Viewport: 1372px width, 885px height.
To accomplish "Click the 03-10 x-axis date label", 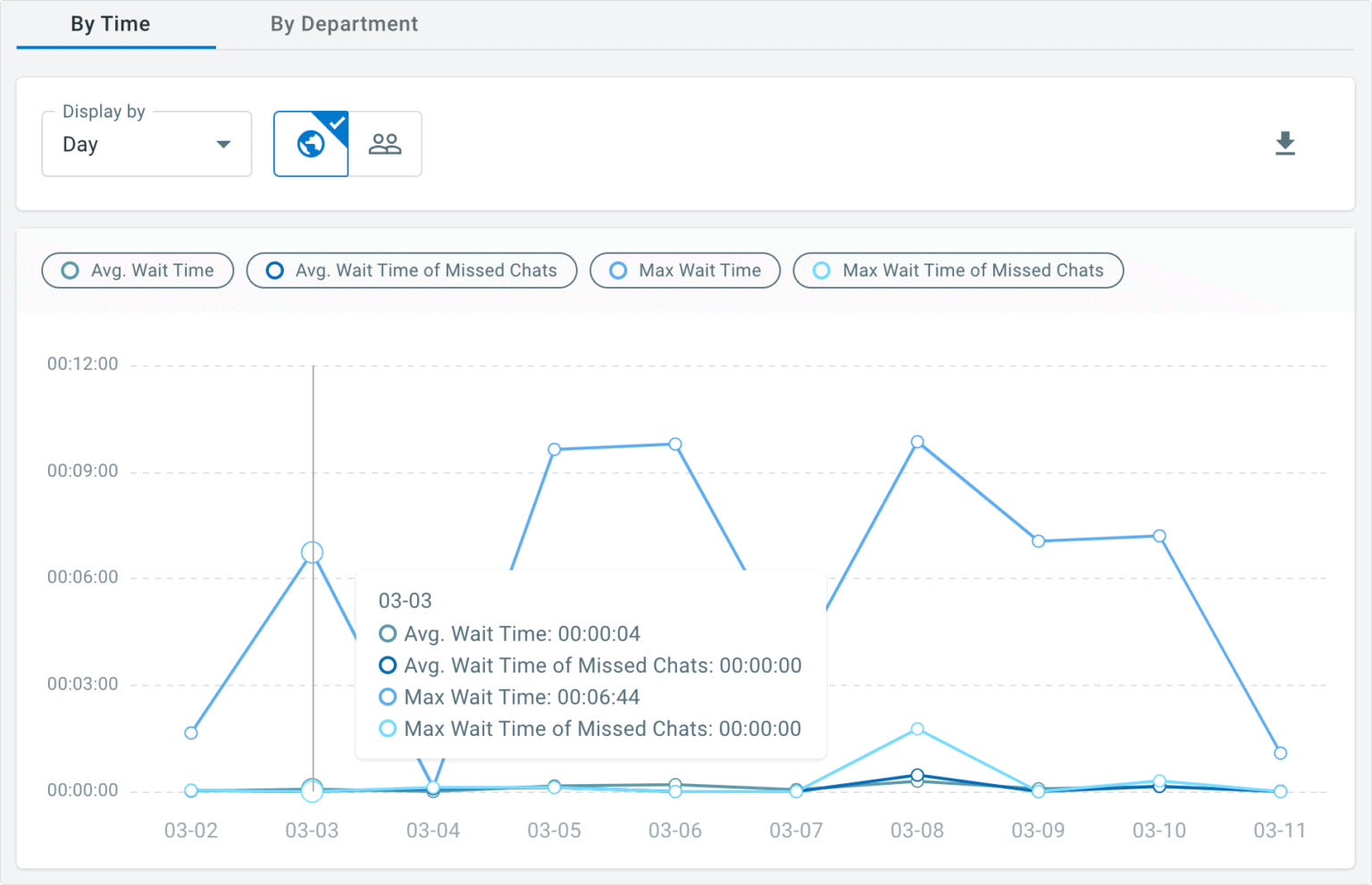I will [1159, 831].
